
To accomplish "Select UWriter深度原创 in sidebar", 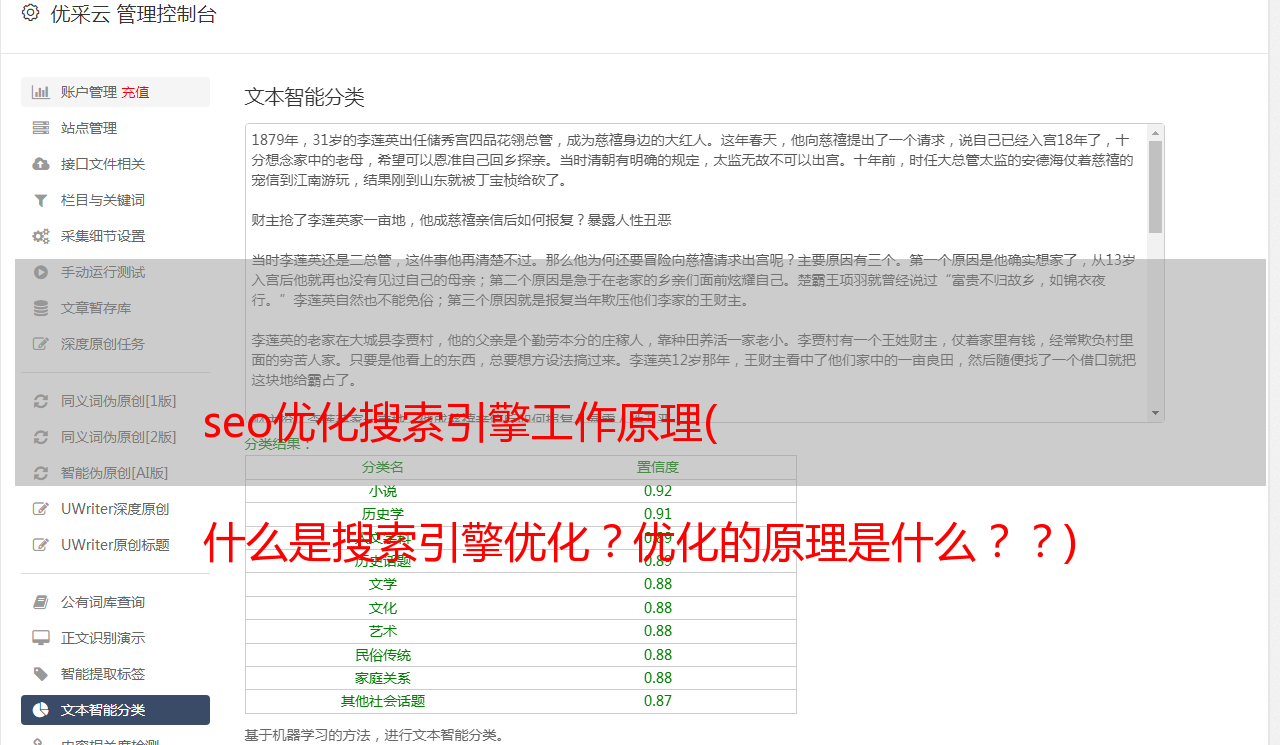I will coord(115,509).
